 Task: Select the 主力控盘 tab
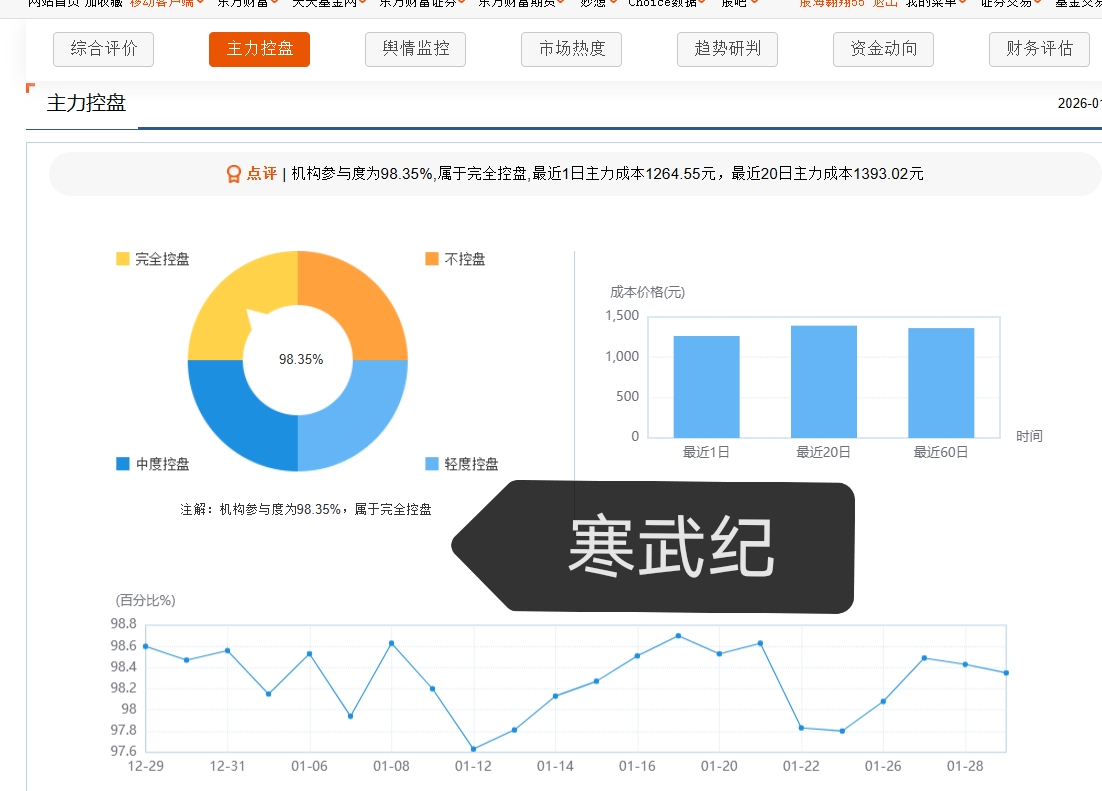click(x=259, y=49)
